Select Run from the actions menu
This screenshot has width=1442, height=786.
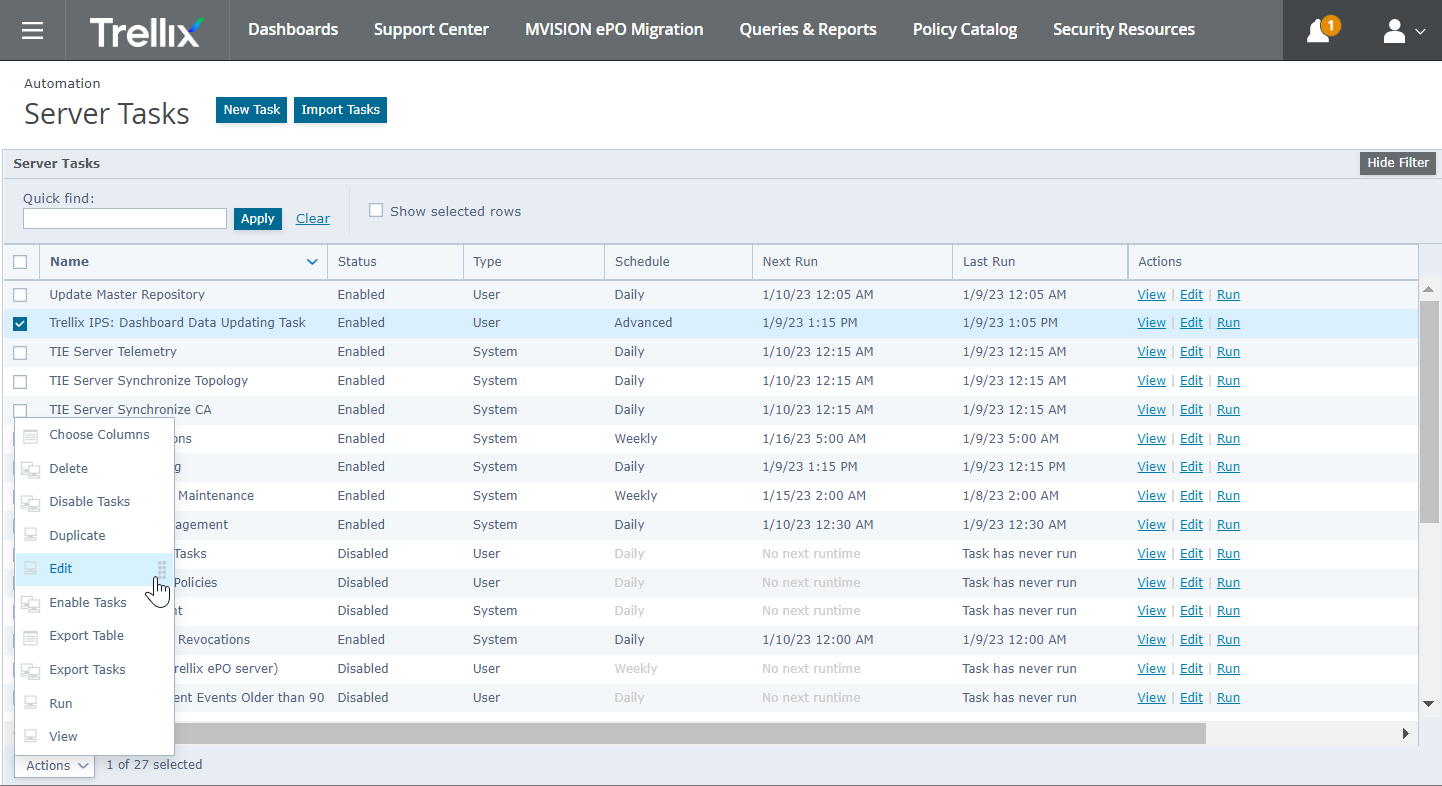click(x=61, y=704)
